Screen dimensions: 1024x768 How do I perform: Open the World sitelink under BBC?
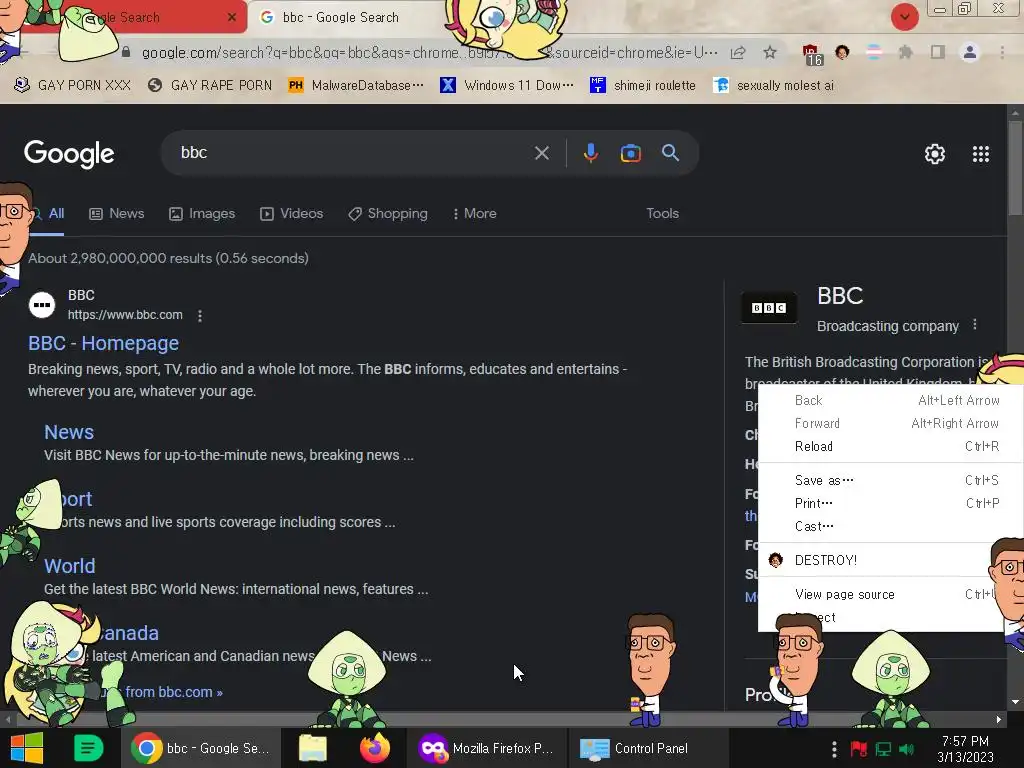point(69,566)
